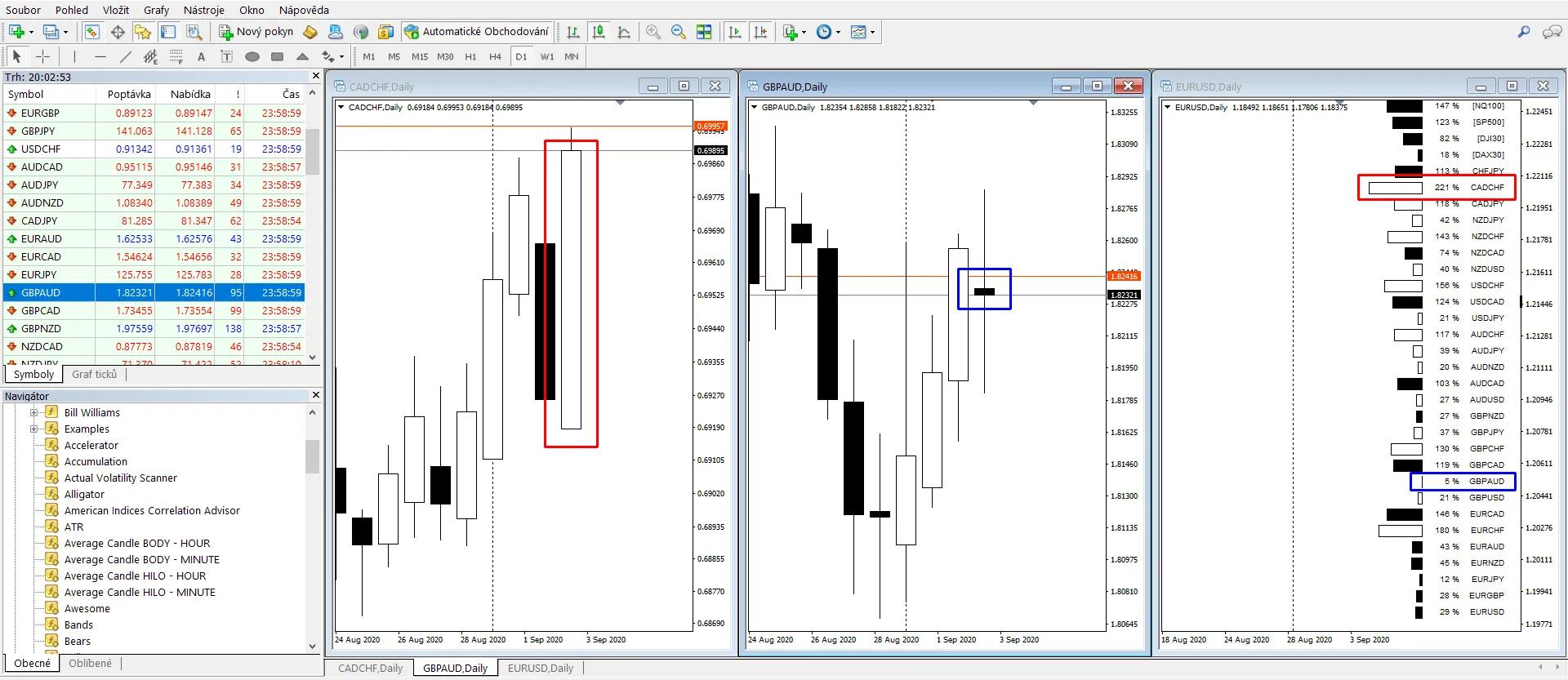Switch chart to line chart type

[624, 32]
